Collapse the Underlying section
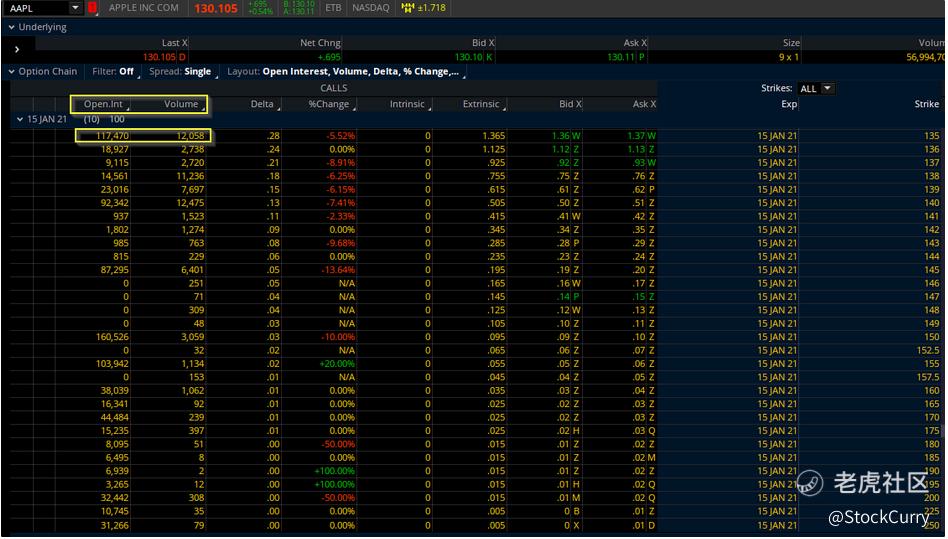 (11, 27)
